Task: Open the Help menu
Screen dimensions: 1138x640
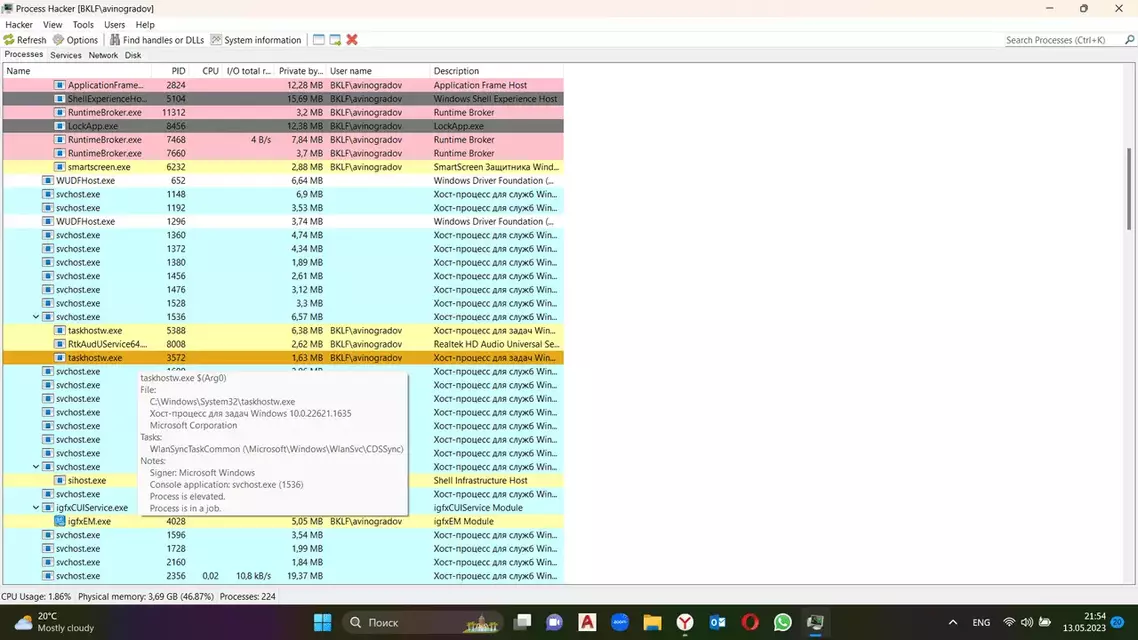Action: tap(145, 25)
